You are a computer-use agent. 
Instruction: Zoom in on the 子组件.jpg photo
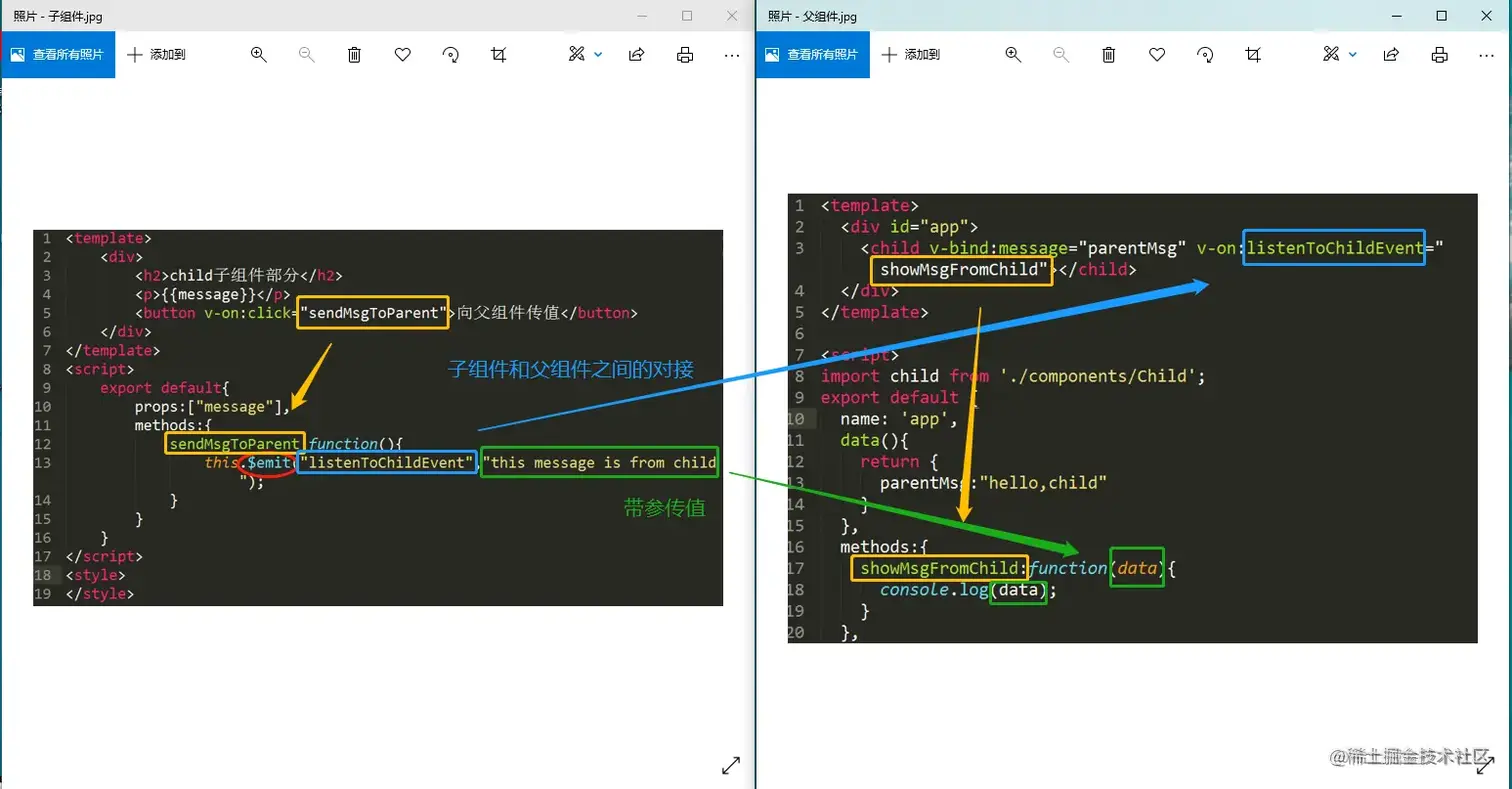pos(259,55)
